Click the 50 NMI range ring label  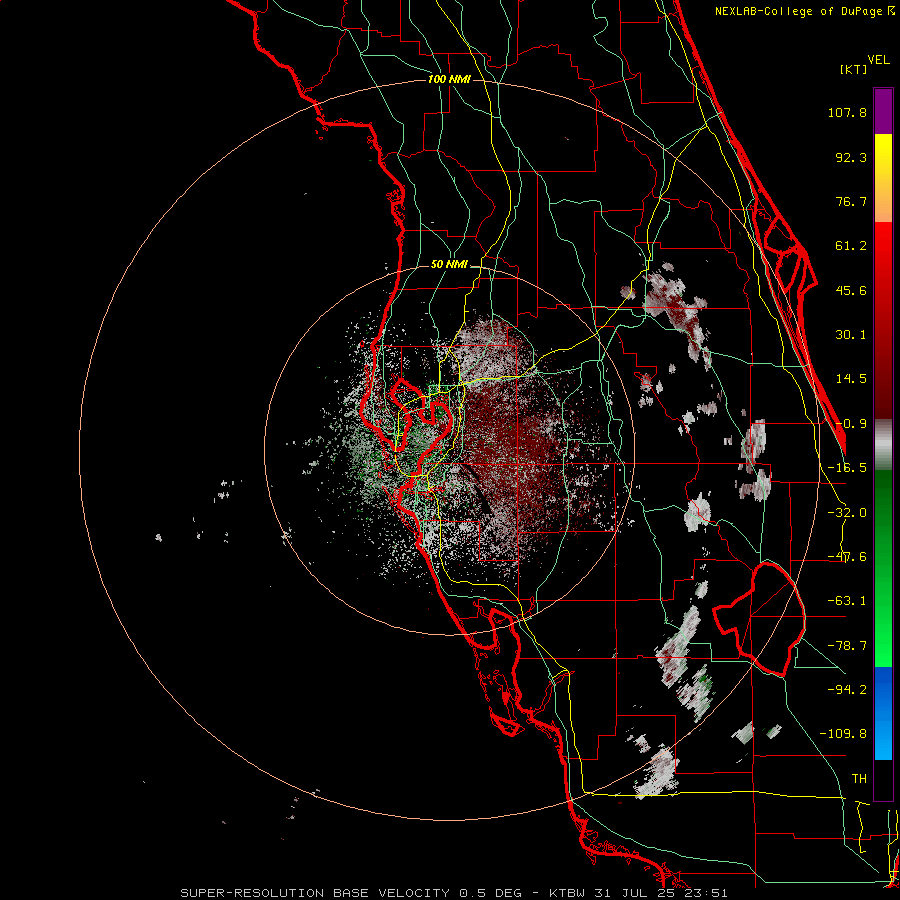(x=449, y=265)
